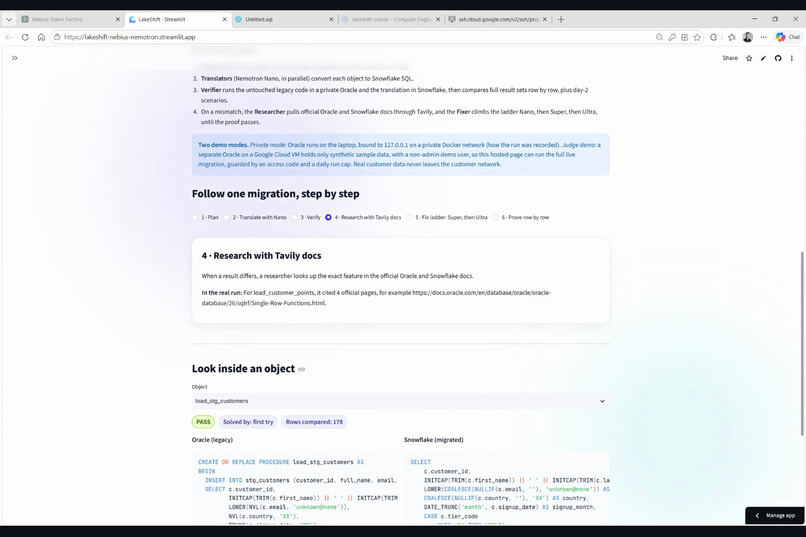This screenshot has height=537, width=806.
Task: Click the address bar URL
Action: point(130,37)
